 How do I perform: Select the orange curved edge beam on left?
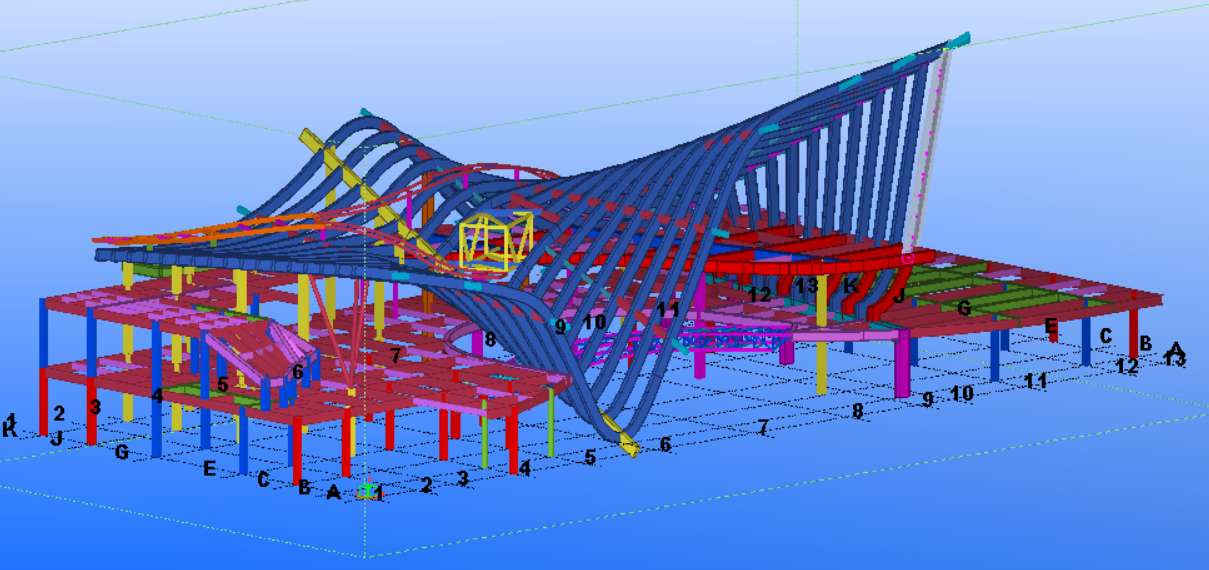tap(150, 238)
